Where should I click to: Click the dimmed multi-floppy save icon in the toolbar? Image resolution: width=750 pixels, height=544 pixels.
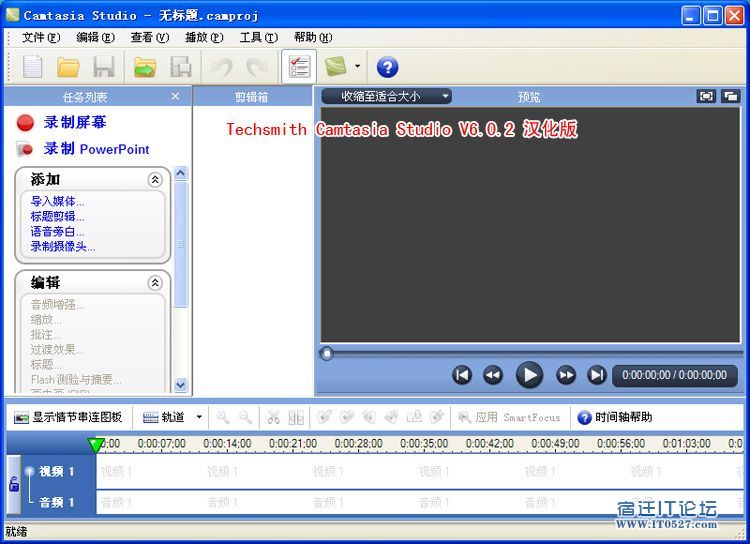181,67
